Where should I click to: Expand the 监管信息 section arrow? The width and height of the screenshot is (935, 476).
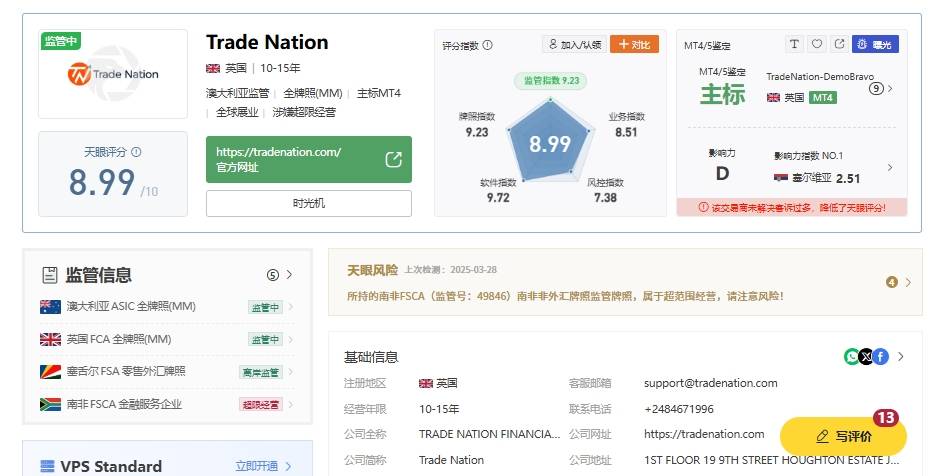[x=289, y=274]
